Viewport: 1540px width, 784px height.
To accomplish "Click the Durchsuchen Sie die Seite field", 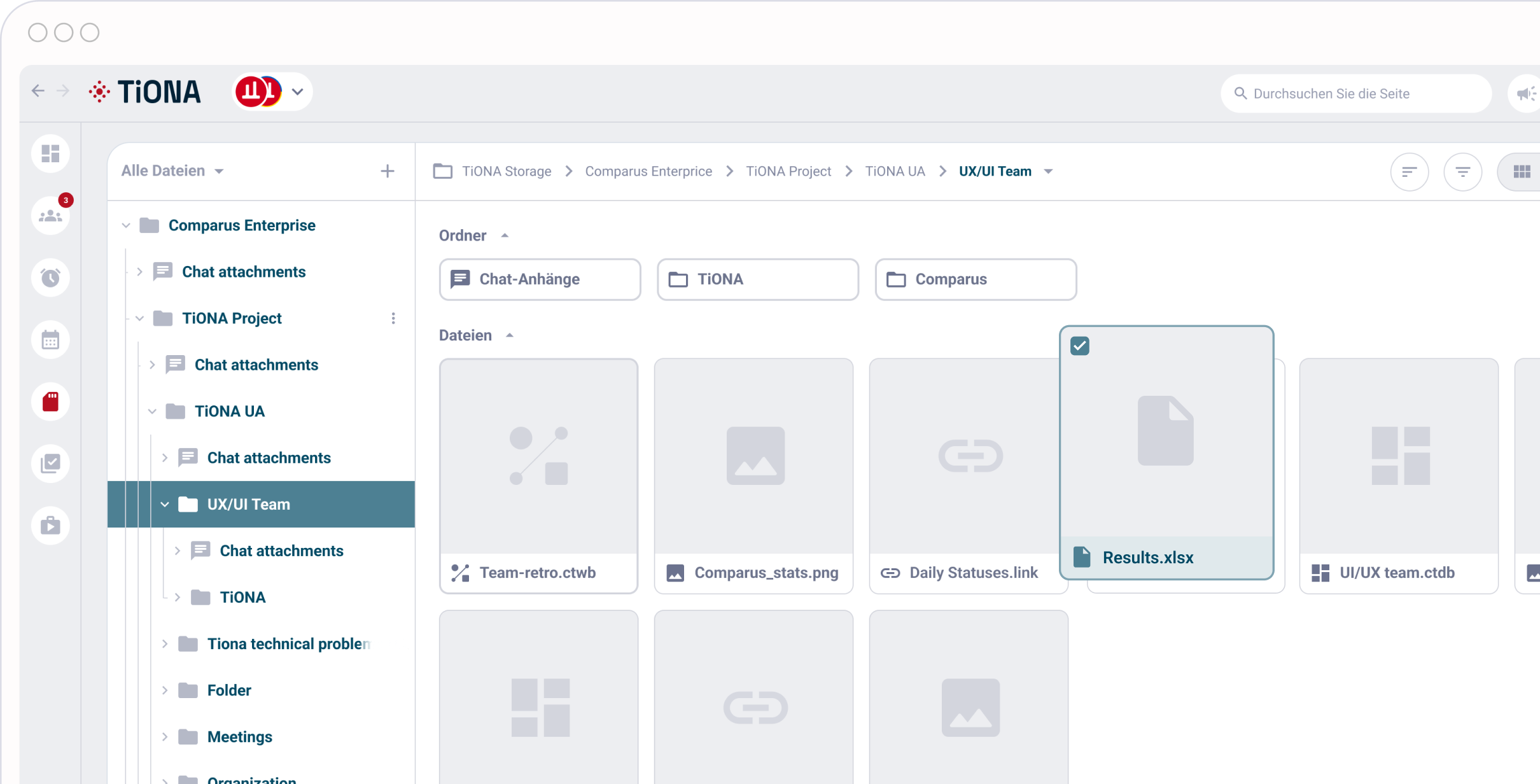I will pos(1355,94).
